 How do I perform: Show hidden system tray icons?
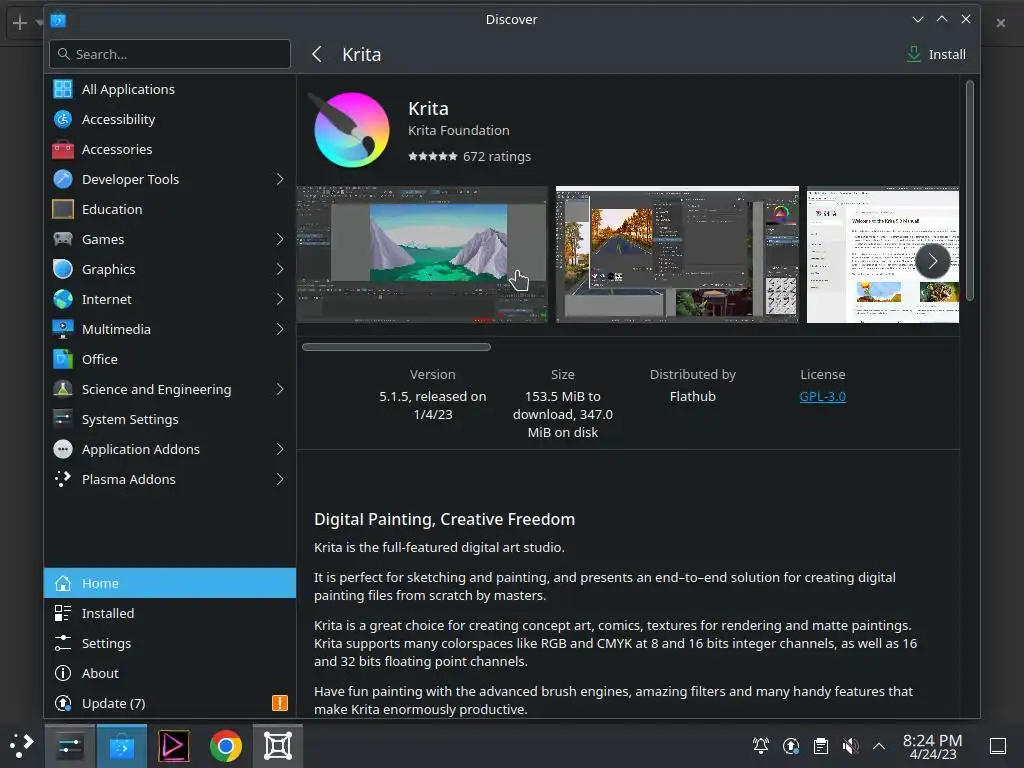pyautogui.click(x=879, y=746)
